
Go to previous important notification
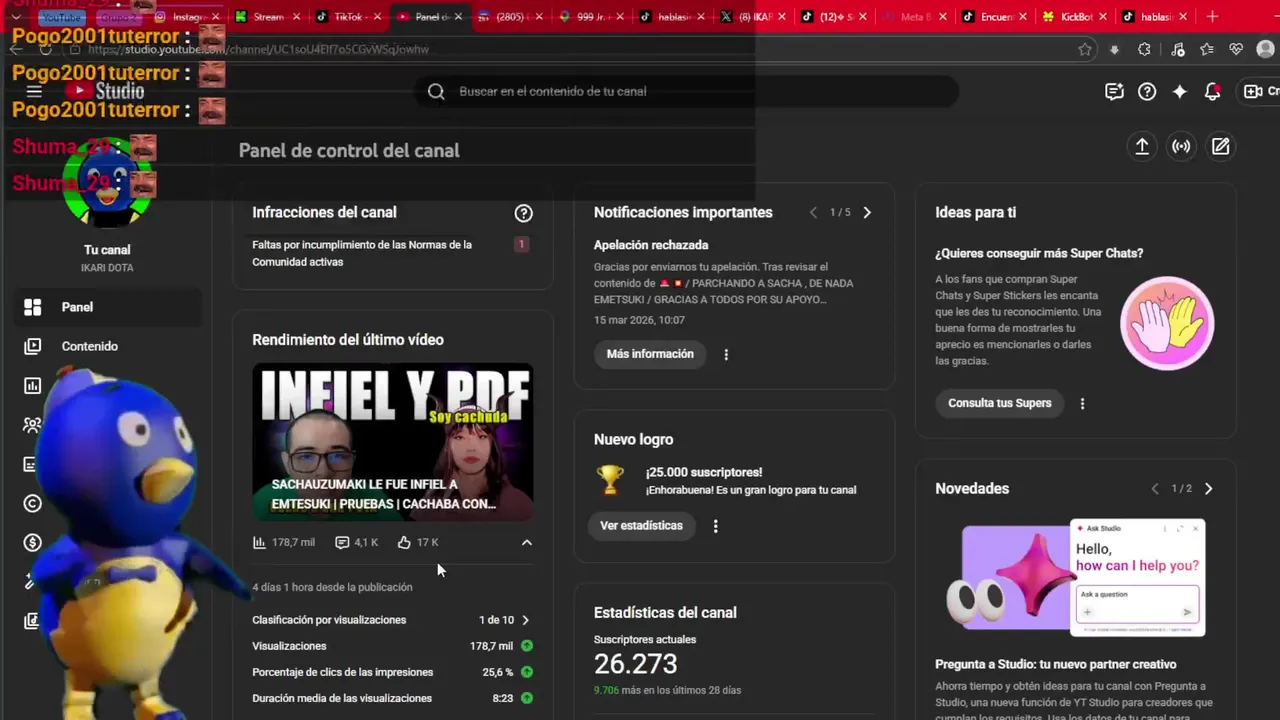pyautogui.click(x=813, y=212)
